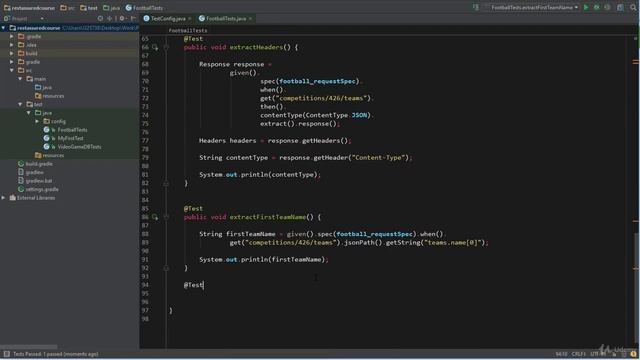Select resources folder under main
Viewport: 640px width, 360px height.
(x=49, y=96)
